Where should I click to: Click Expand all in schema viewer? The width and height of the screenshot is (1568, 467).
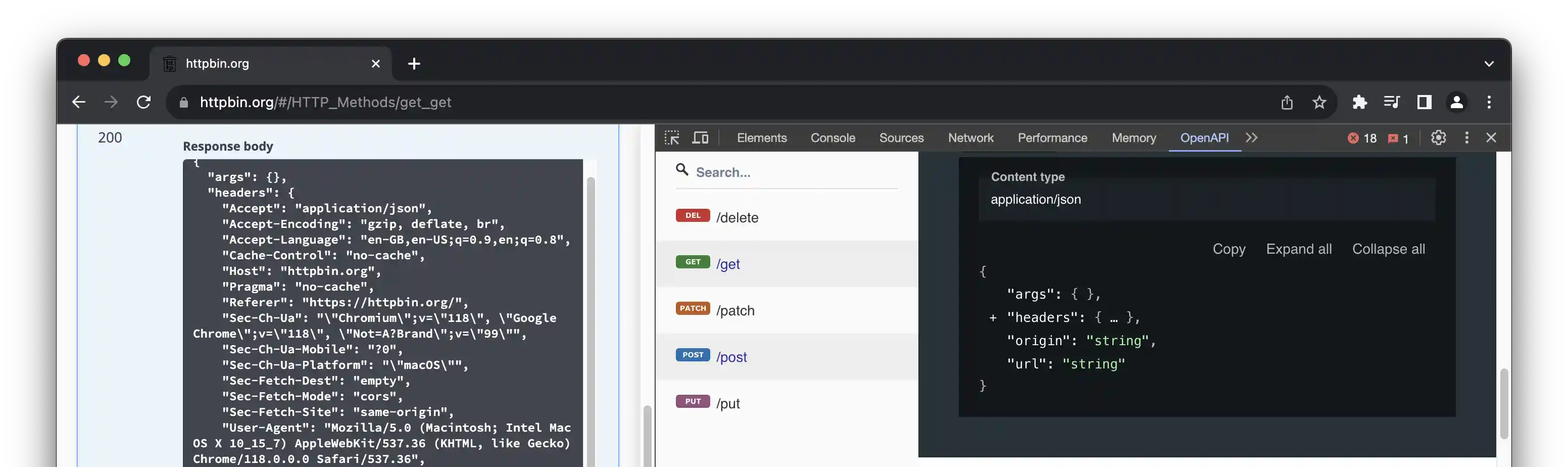point(1298,249)
